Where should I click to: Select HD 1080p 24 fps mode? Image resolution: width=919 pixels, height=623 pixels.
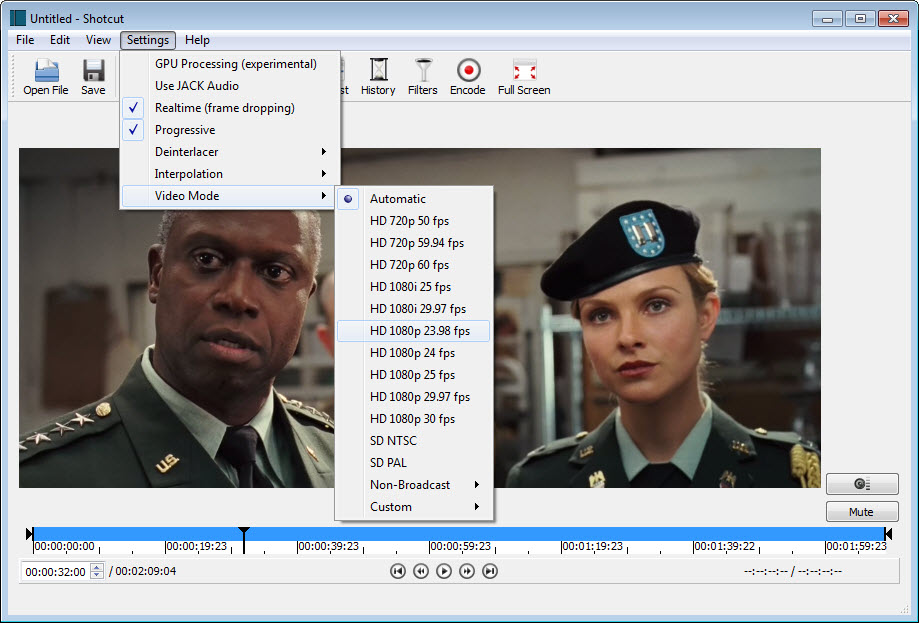(414, 353)
